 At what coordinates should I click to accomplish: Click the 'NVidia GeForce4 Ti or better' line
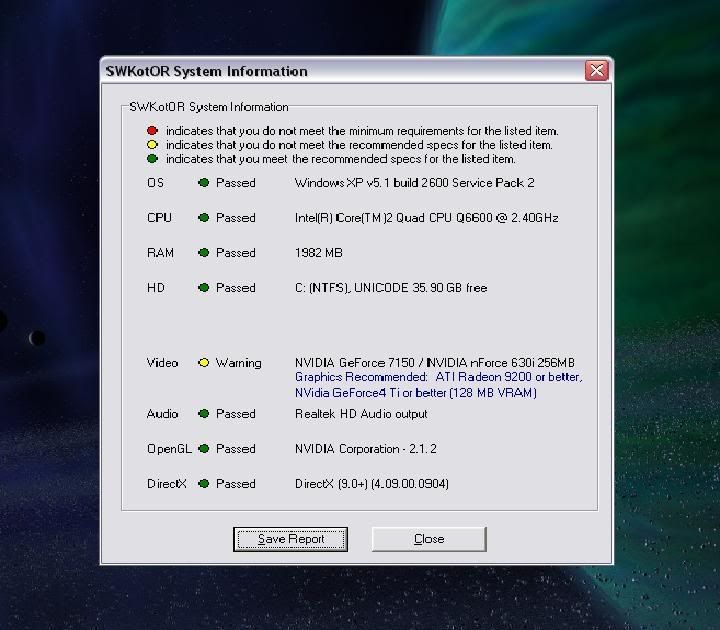[x=416, y=393]
